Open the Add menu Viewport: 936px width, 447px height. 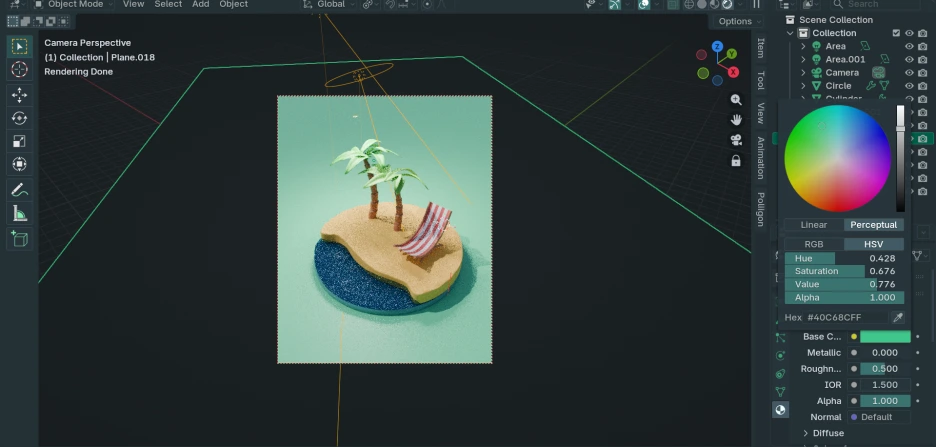201,4
